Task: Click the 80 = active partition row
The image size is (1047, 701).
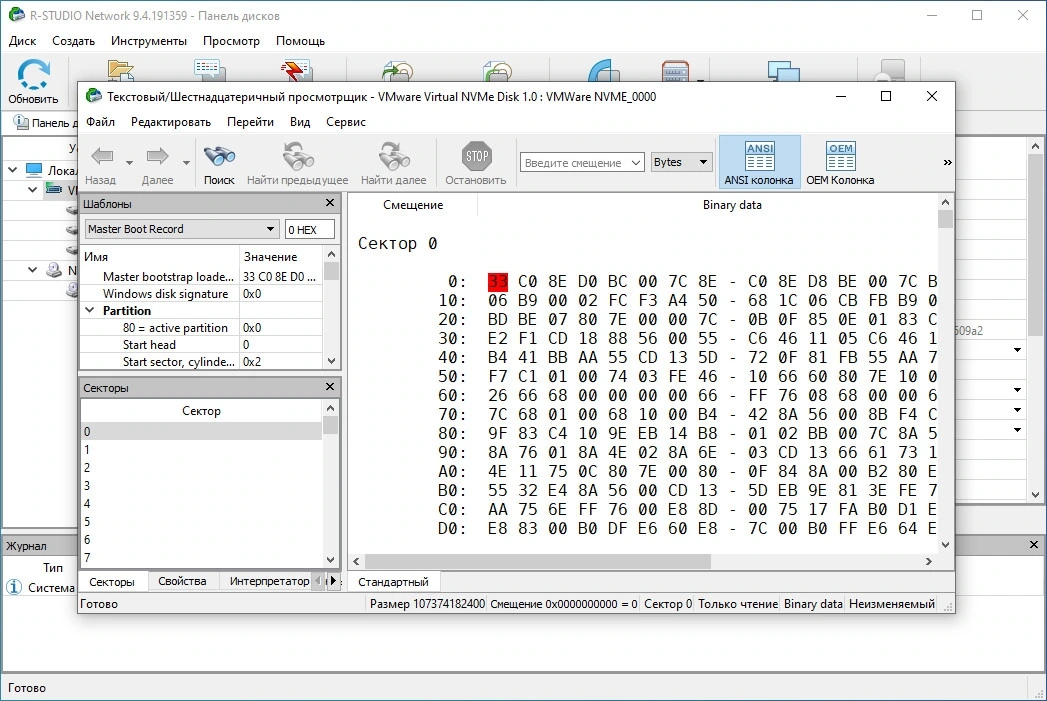Action: [201, 328]
